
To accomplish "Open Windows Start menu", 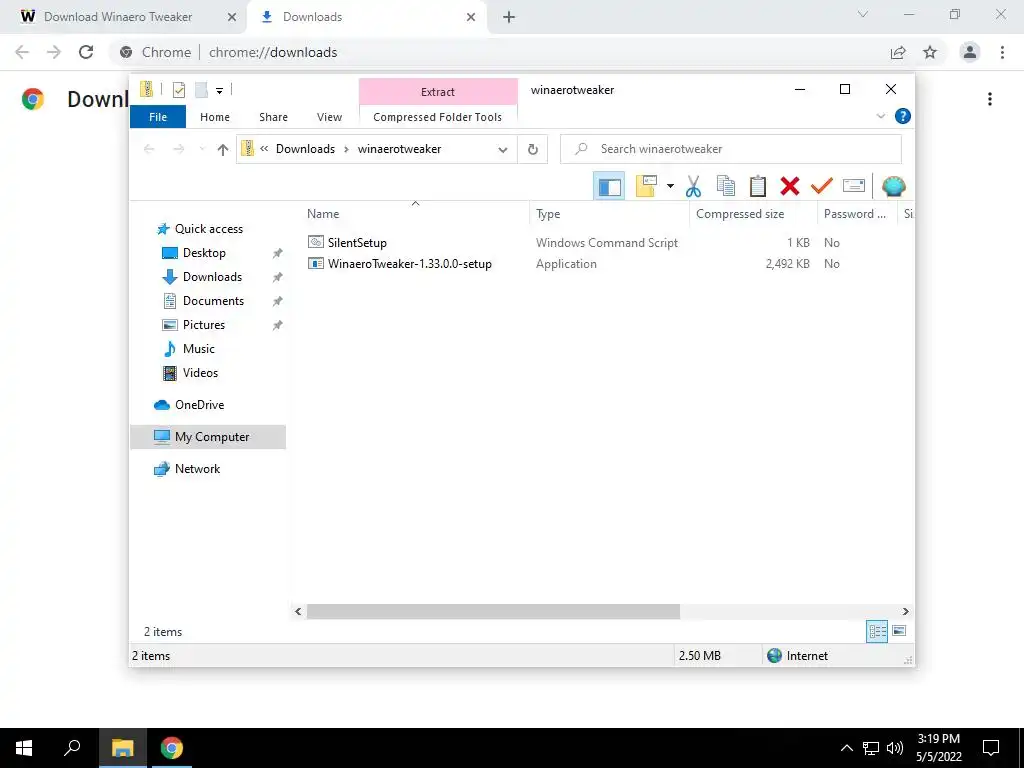I will [x=24, y=748].
